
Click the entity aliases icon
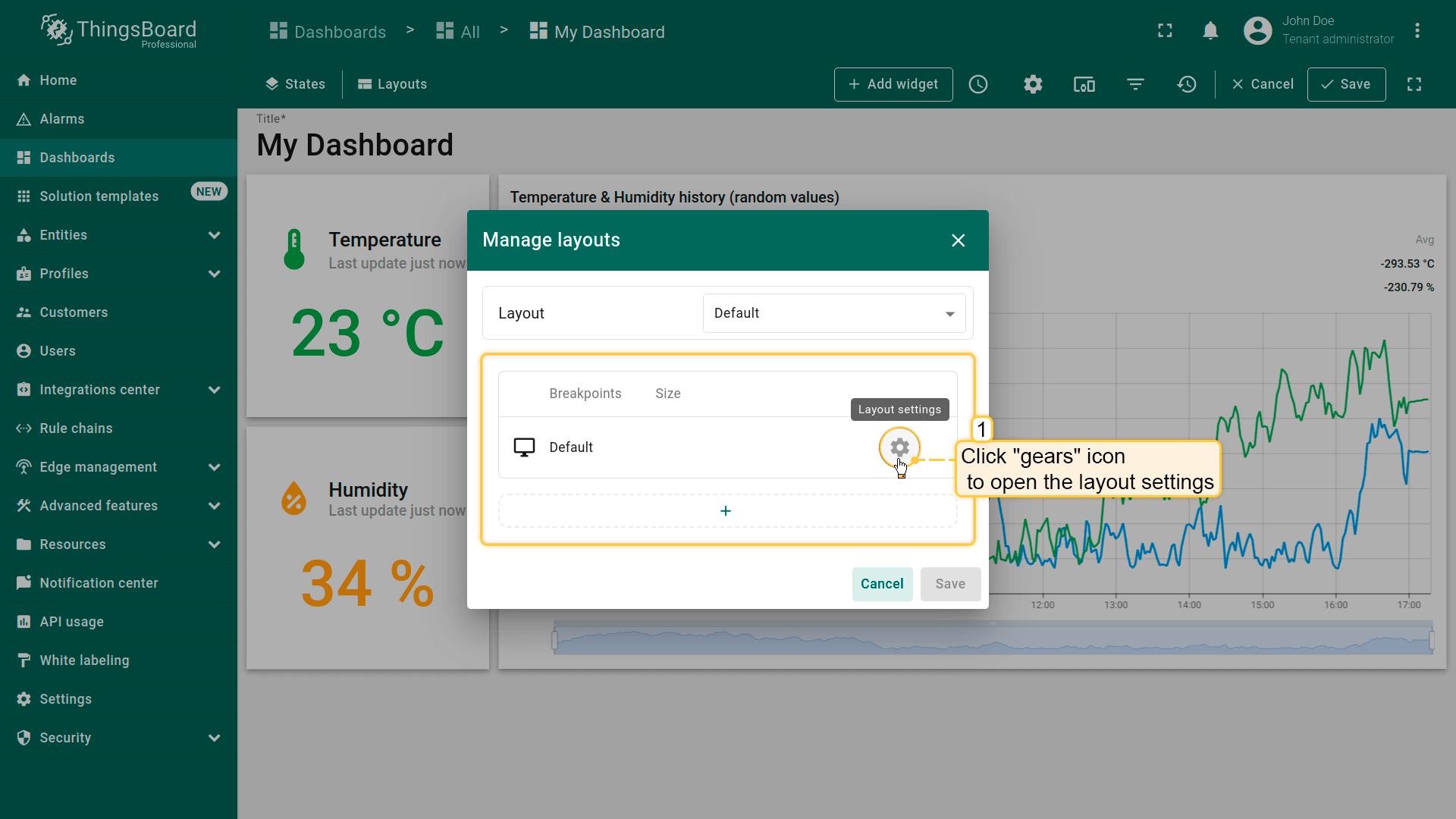[x=1084, y=84]
